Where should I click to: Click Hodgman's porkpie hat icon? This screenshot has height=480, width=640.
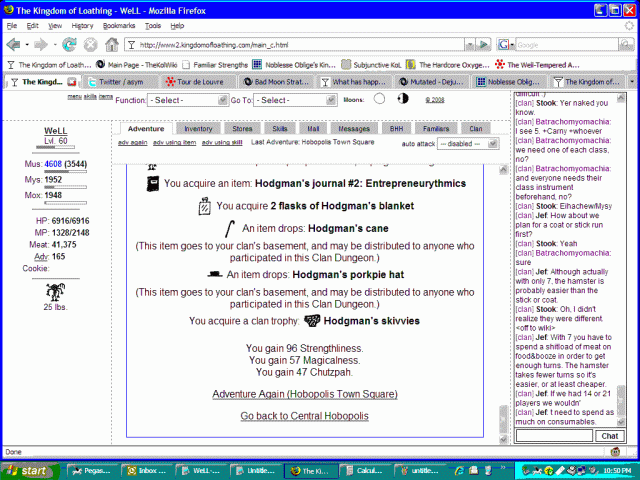[x=214, y=272]
